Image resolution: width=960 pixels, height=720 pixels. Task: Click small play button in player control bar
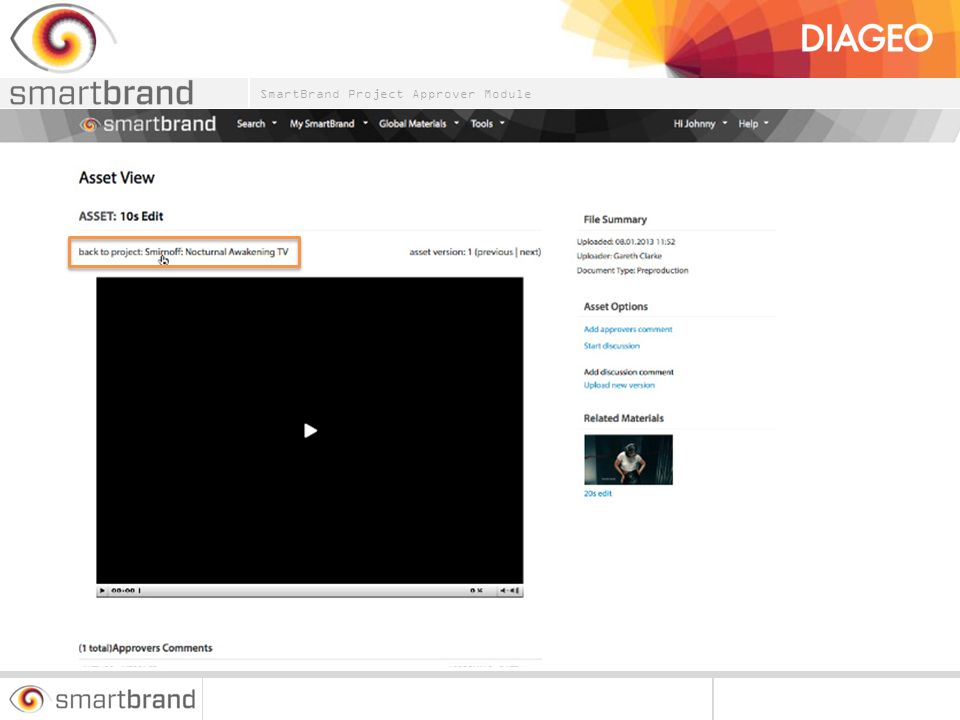[x=102, y=591]
